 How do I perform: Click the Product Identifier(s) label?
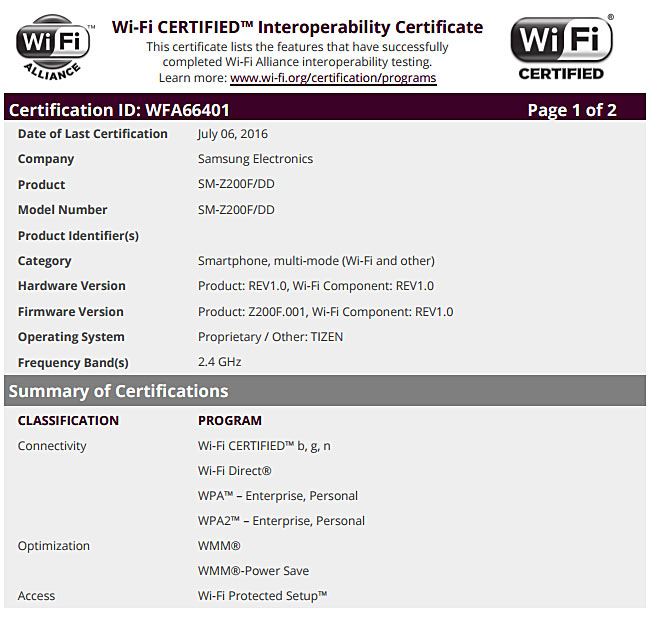click(78, 236)
